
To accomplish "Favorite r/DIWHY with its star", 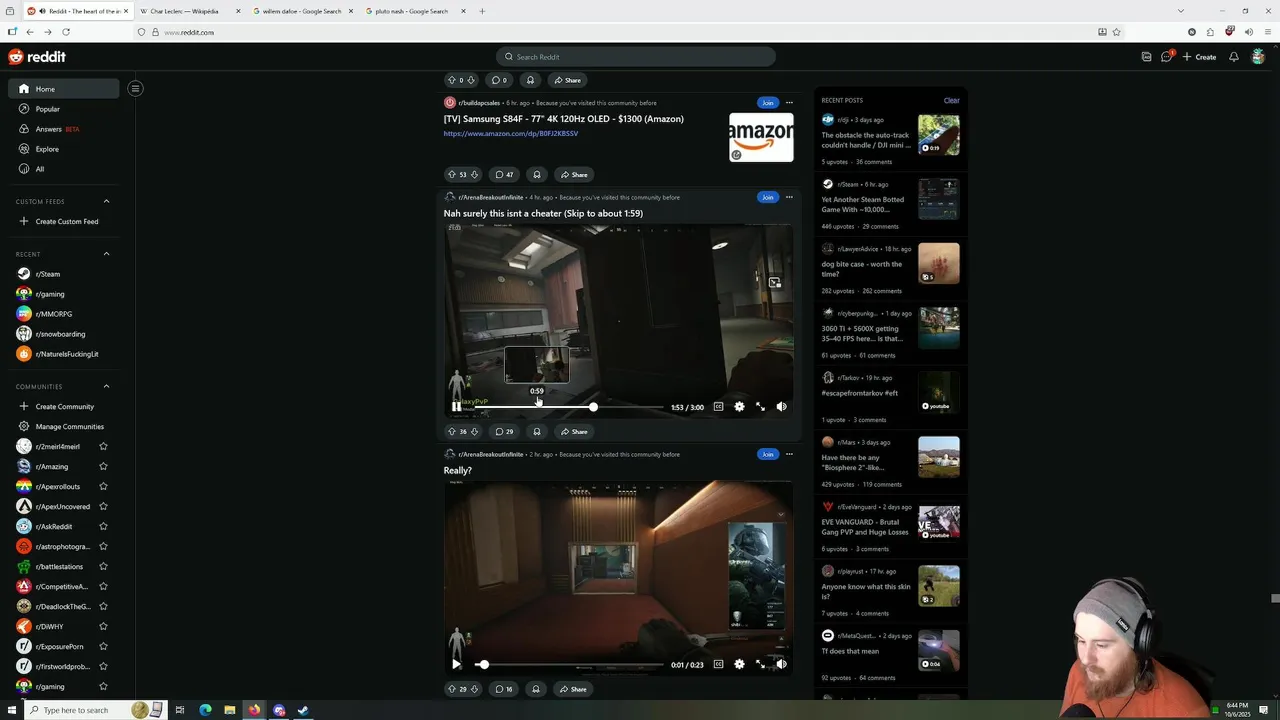I will pos(103,626).
